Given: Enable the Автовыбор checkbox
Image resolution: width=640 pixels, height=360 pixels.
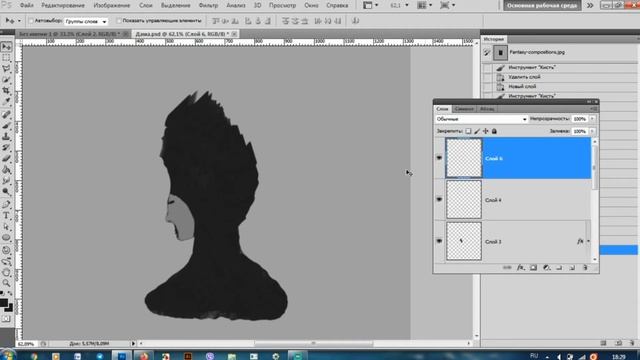Looking at the screenshot, I should coord(31,20).
